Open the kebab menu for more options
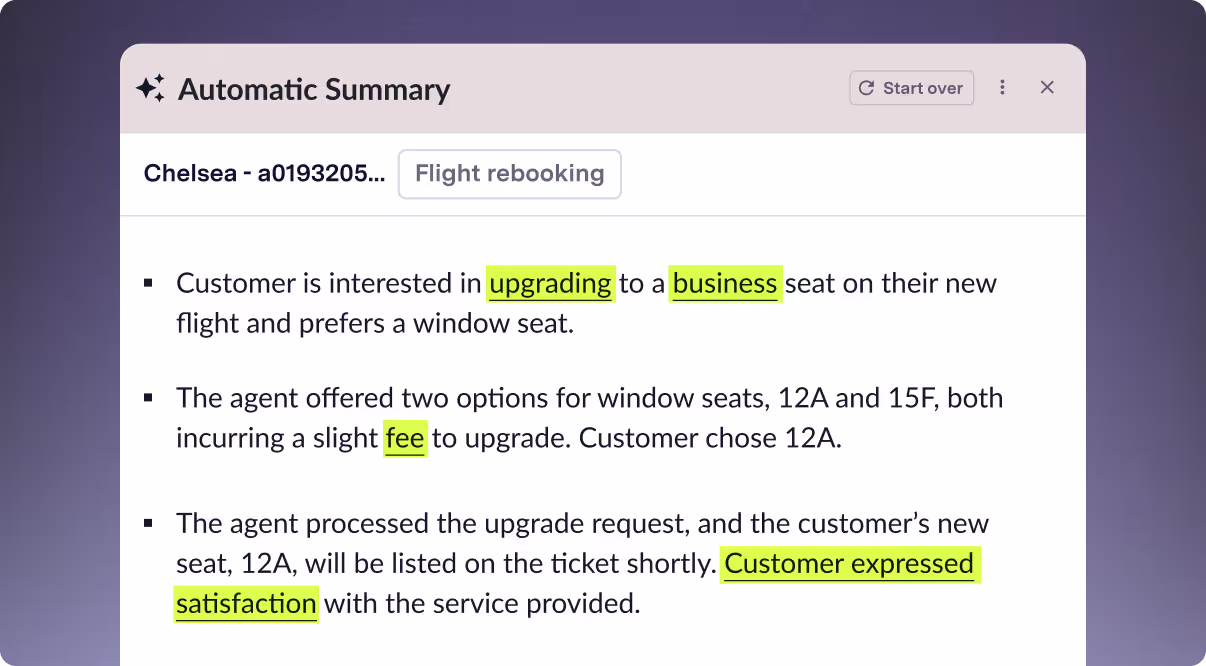The height and width of the screenshot is (666, 1206). [1002, 88]
